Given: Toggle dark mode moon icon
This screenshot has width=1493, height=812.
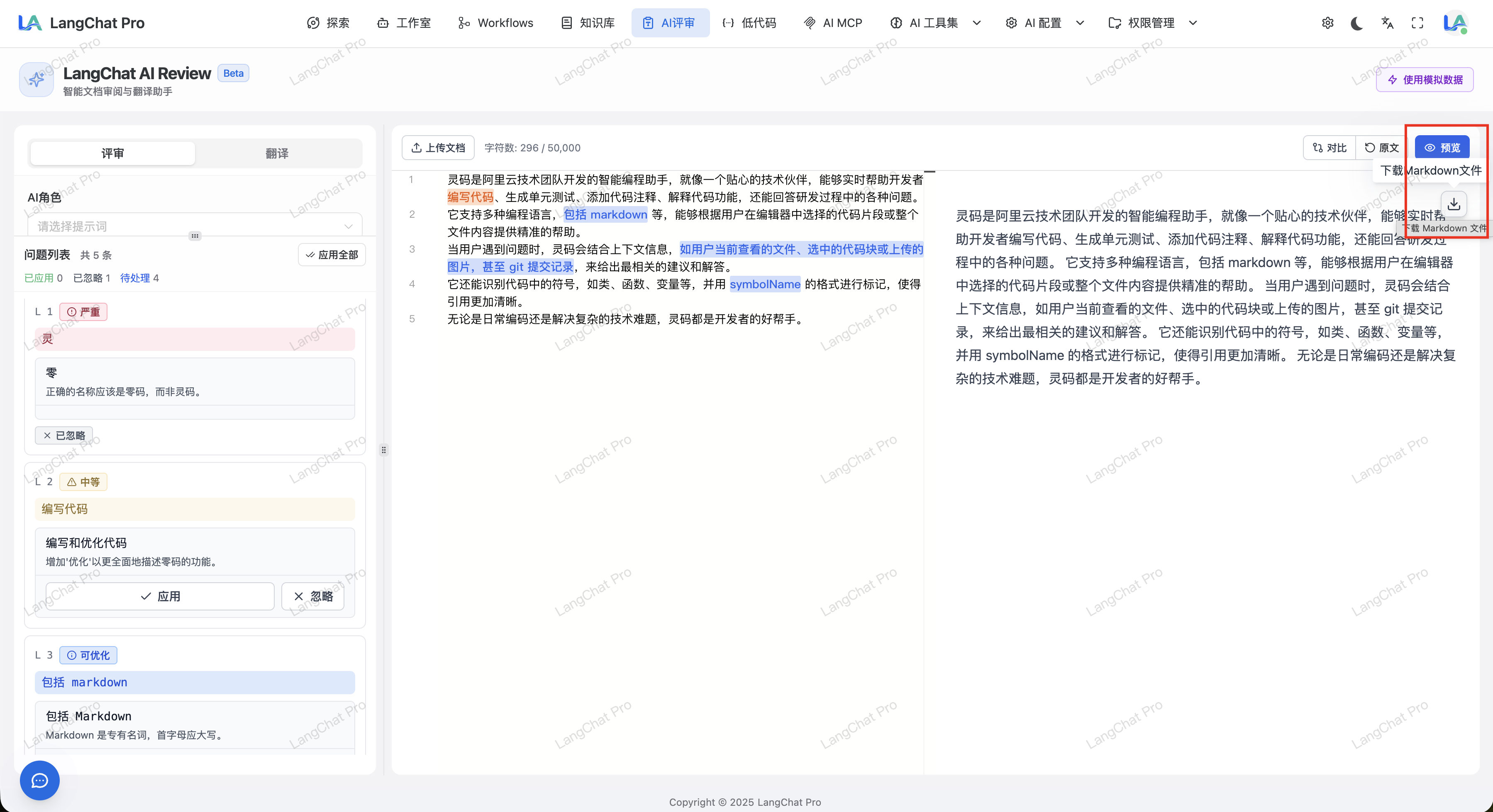Looking at the screenshot, I should (1357, 23).
